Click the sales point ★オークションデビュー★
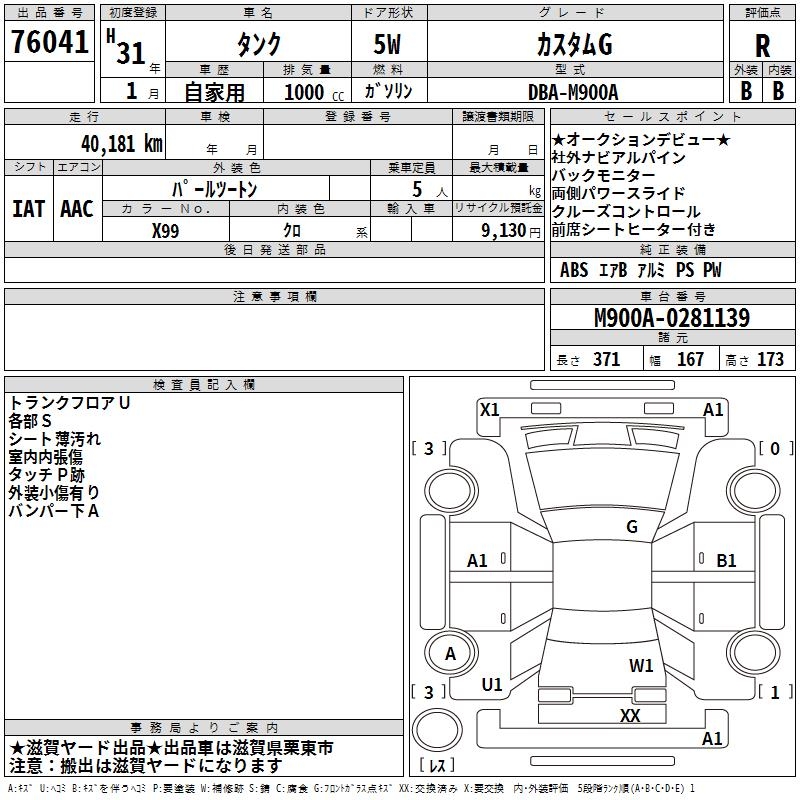The image size is (800, 800). (641, 139)
